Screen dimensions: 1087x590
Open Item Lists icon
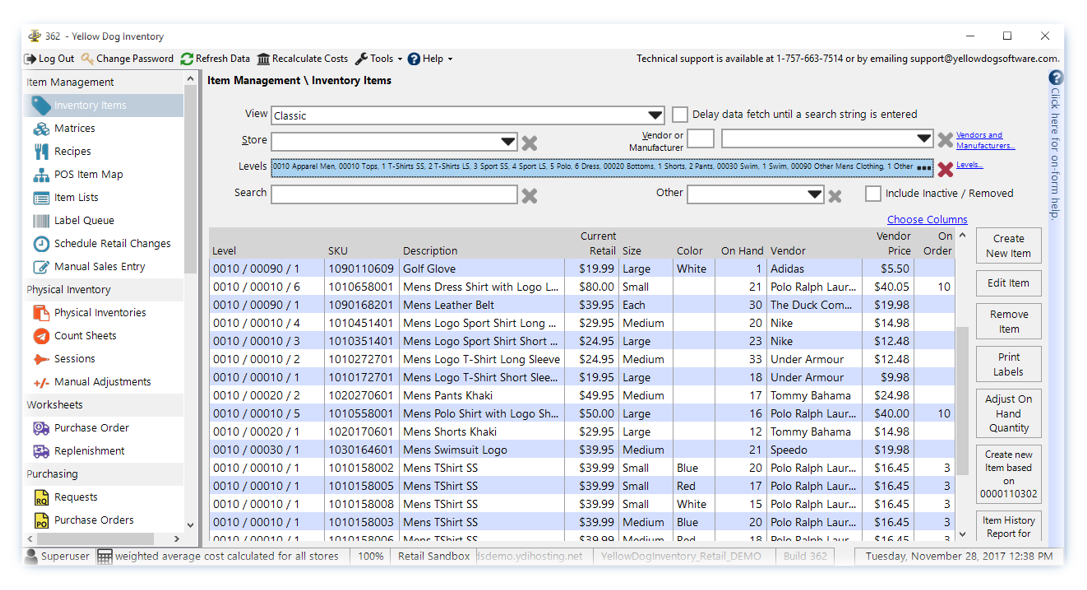[42, 198]
